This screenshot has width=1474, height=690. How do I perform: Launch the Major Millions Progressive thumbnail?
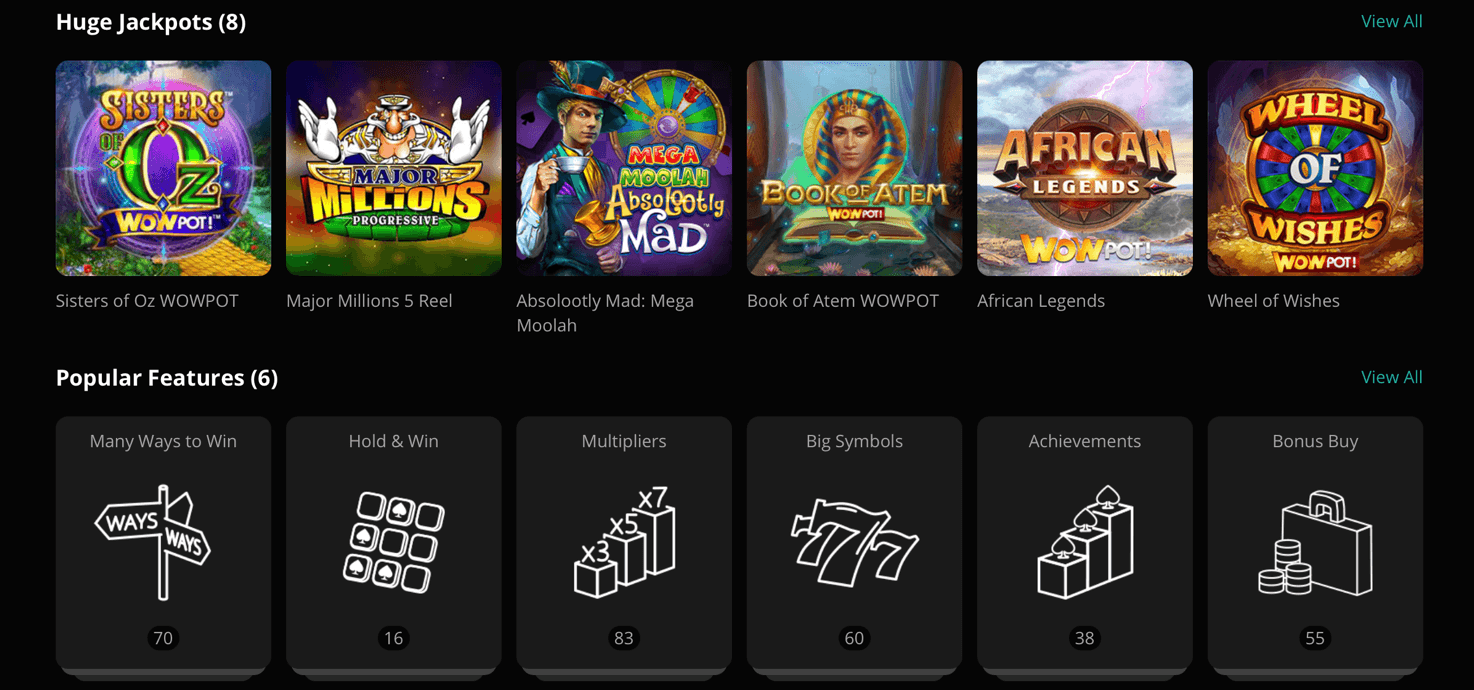393,168
